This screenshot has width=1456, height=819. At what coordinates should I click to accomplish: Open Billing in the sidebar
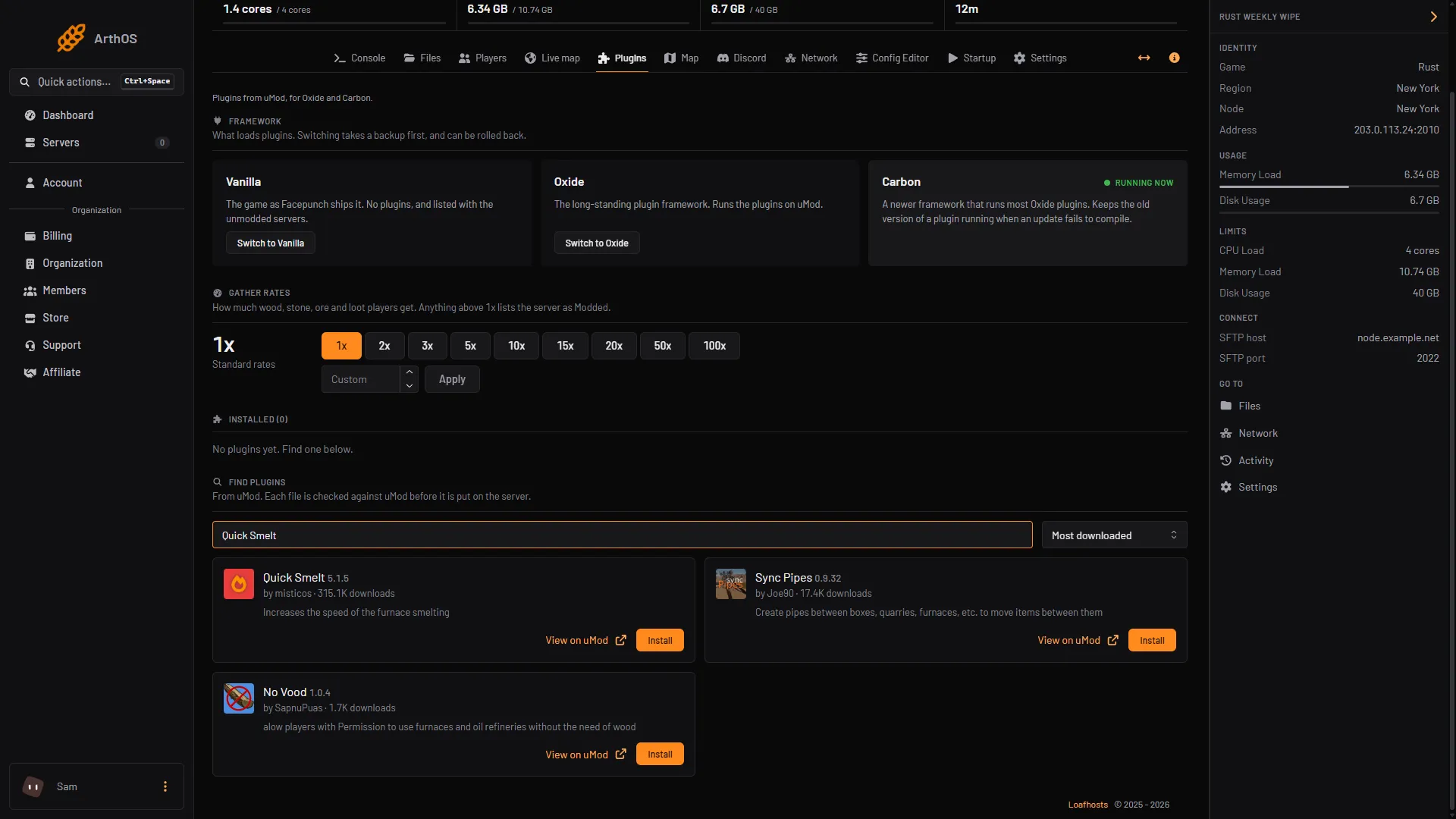96,236
